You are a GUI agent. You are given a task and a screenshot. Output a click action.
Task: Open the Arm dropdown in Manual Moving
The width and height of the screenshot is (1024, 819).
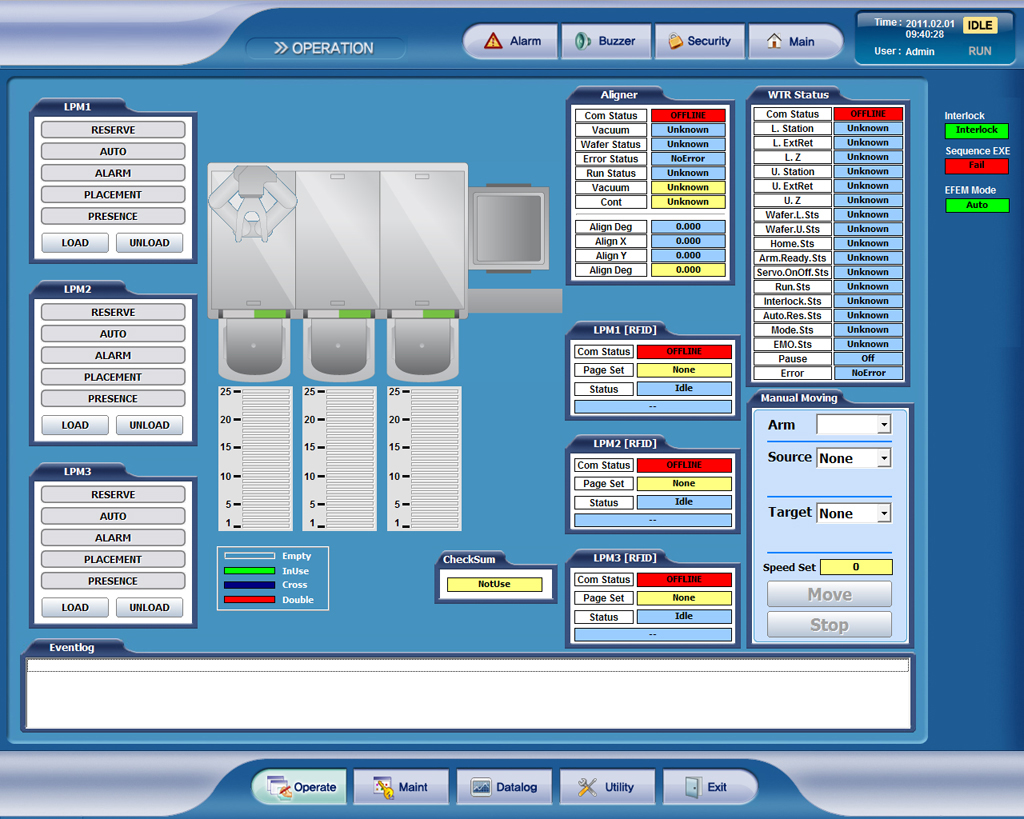[883, 425]
